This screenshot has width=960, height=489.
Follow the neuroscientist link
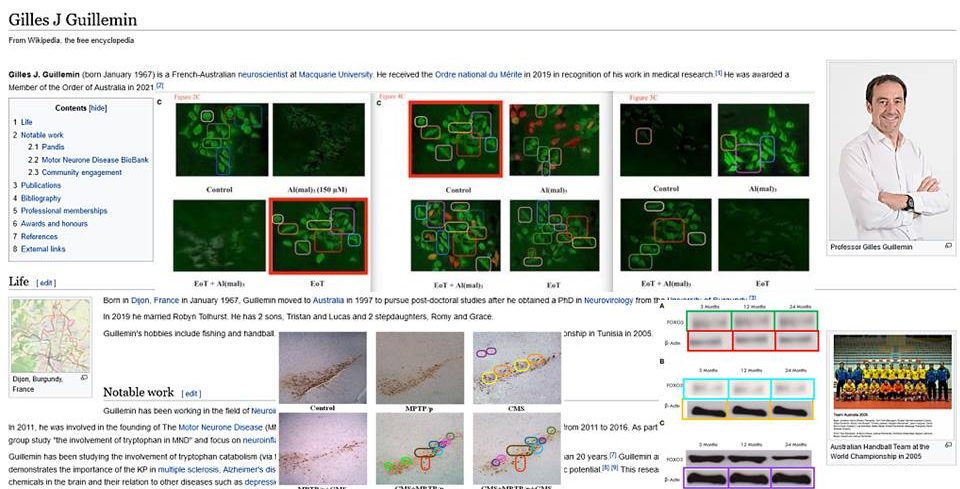tap(300, 75)
